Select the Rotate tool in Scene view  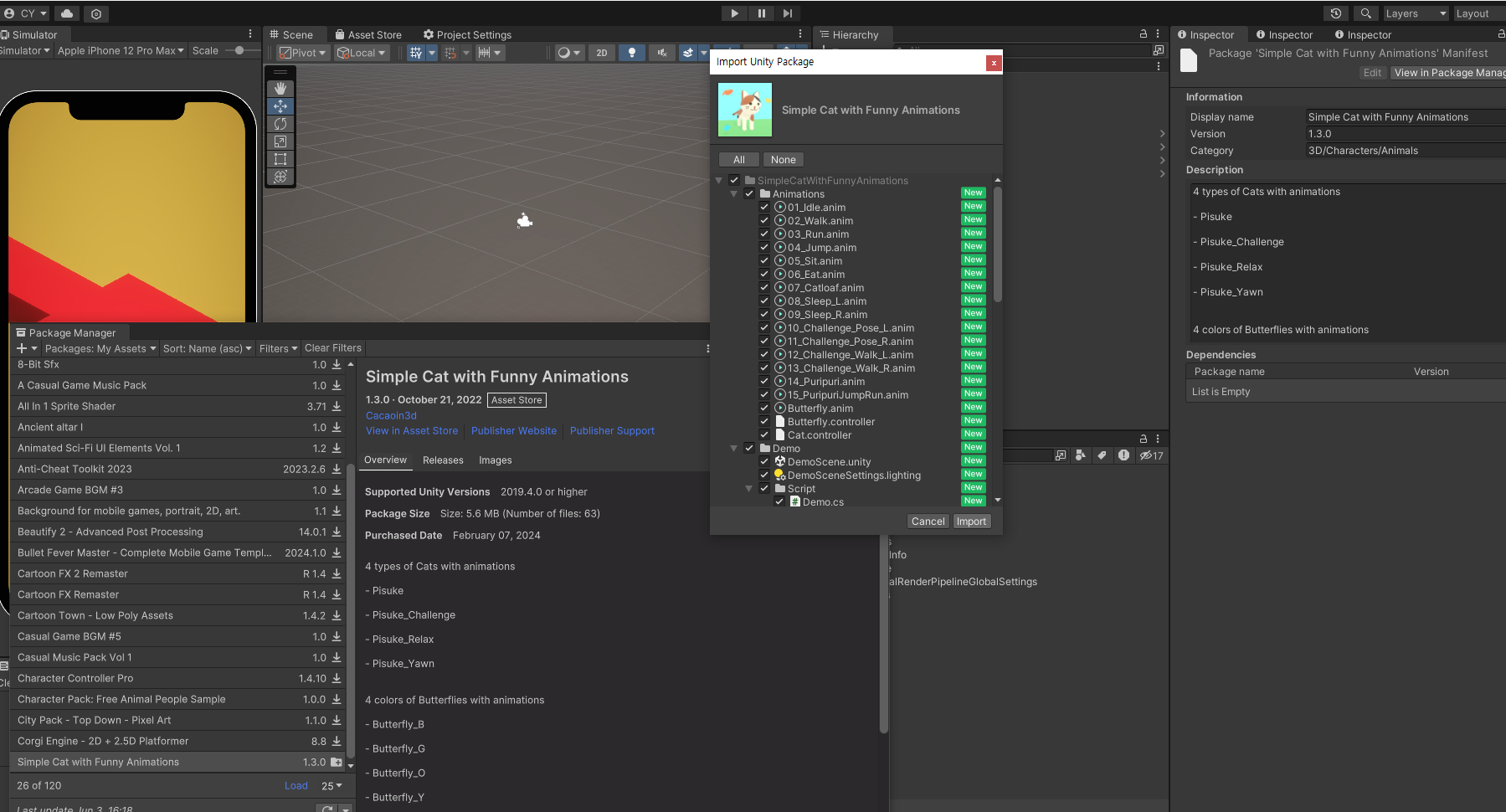pos(280,124)
